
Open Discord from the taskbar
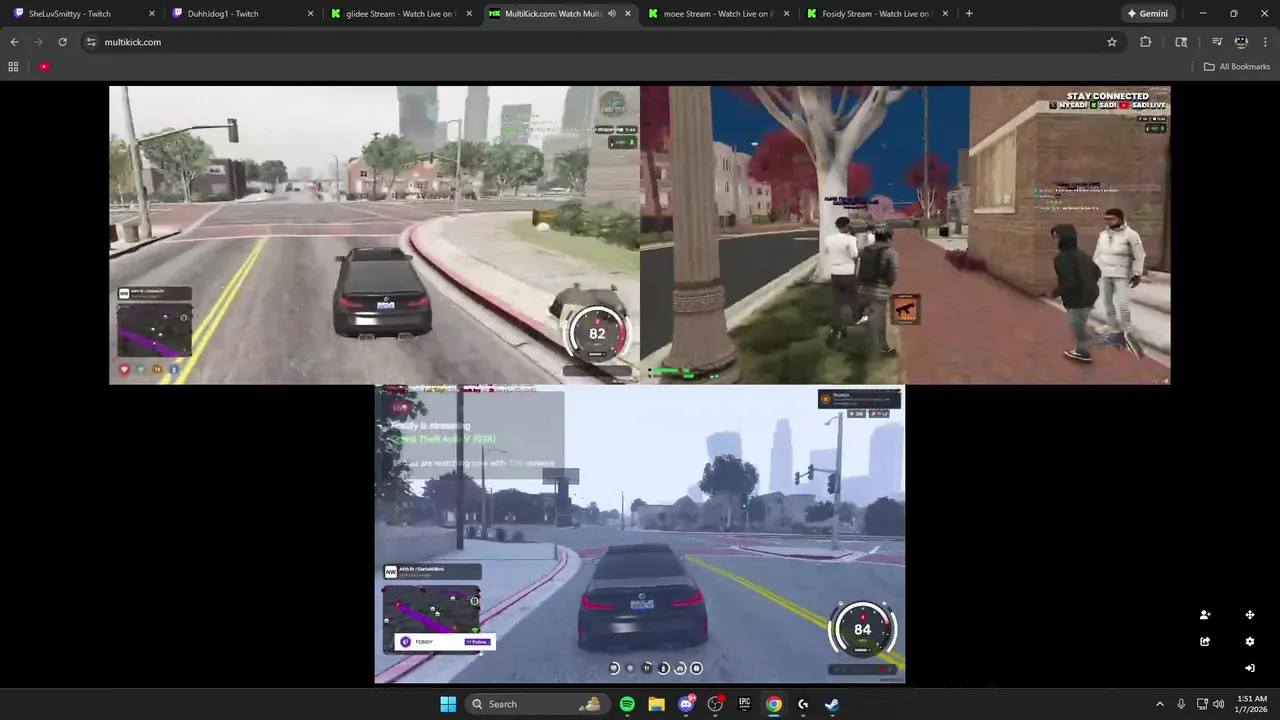pyautogui.click(x=686, y=704)
